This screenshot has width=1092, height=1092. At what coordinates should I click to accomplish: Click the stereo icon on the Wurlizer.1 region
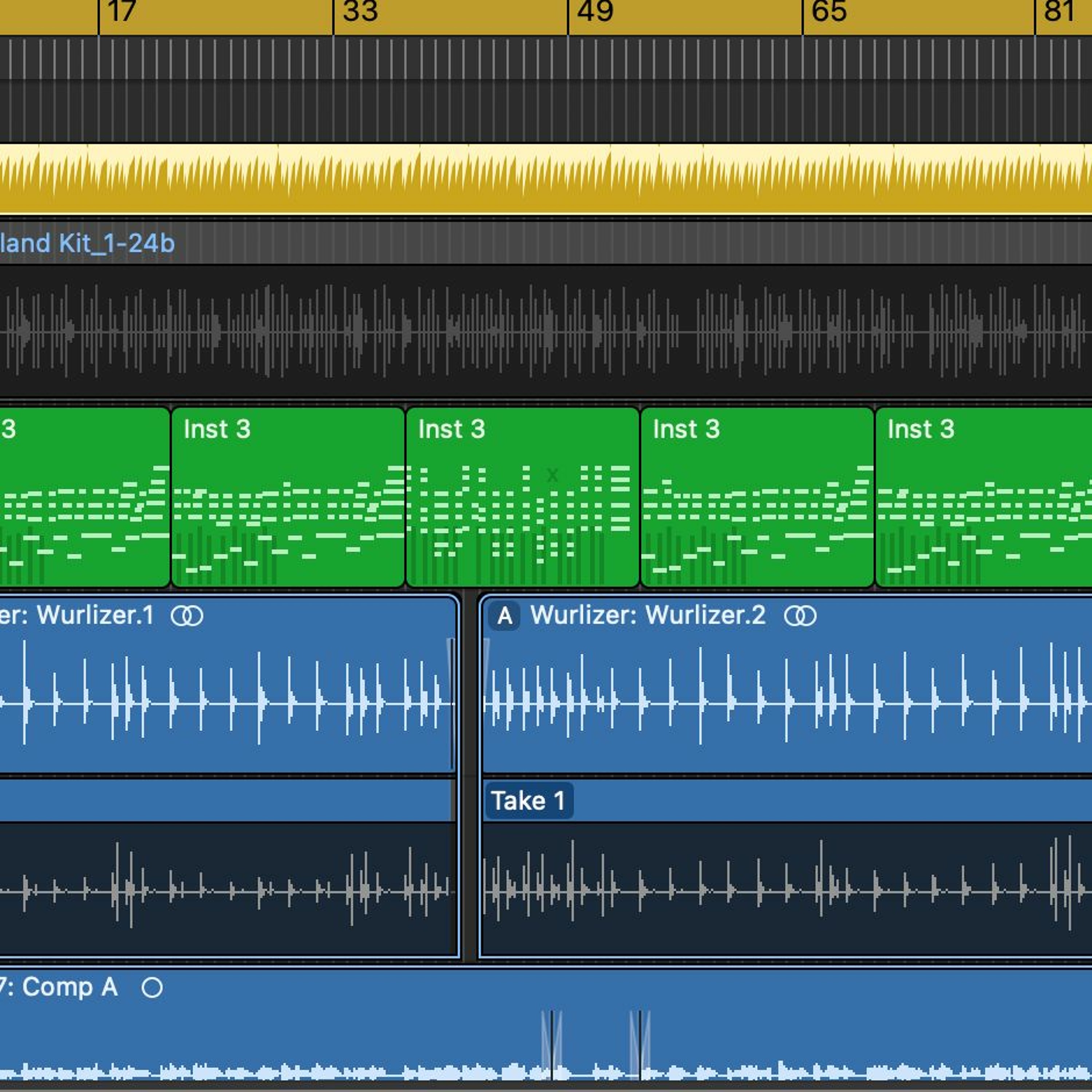click(187, 616)
